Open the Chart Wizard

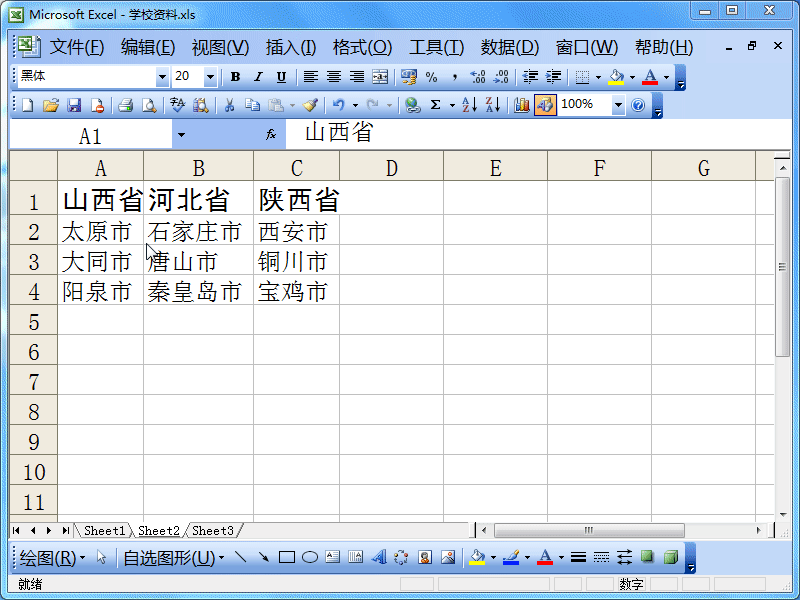point(521,106)
